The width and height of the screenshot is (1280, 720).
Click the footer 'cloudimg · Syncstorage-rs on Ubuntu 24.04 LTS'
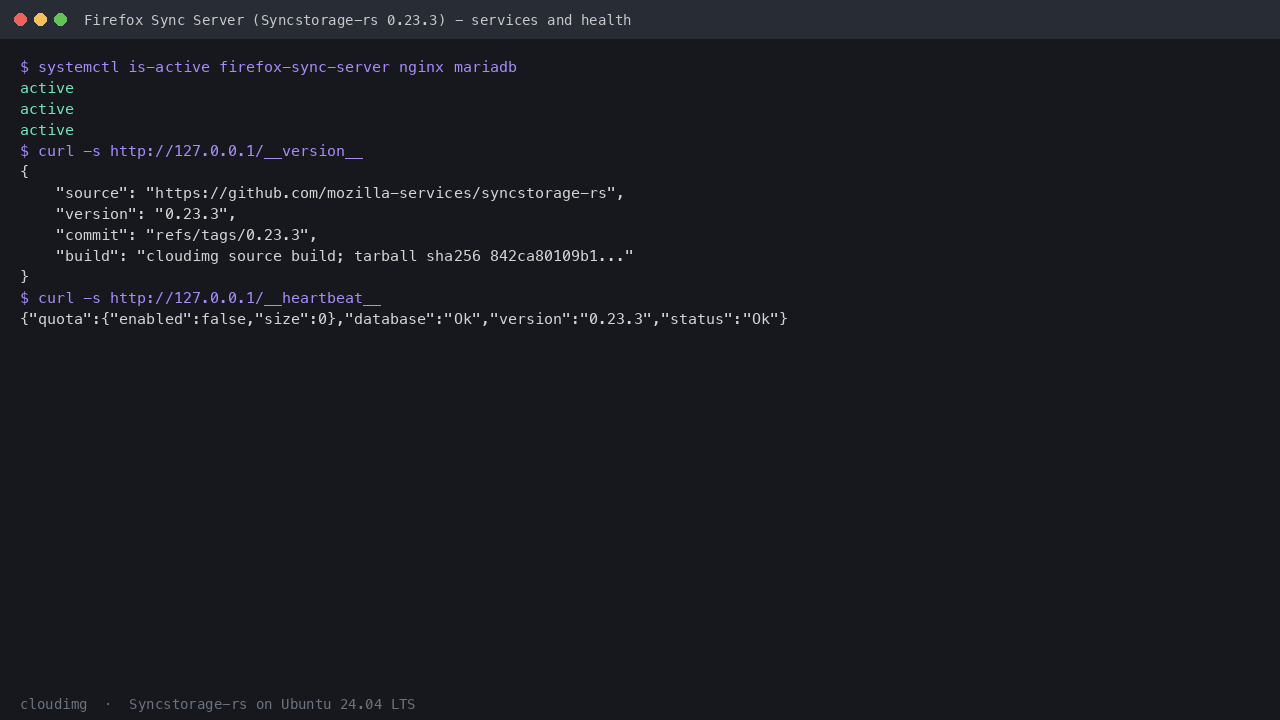(x=217, y=704)
